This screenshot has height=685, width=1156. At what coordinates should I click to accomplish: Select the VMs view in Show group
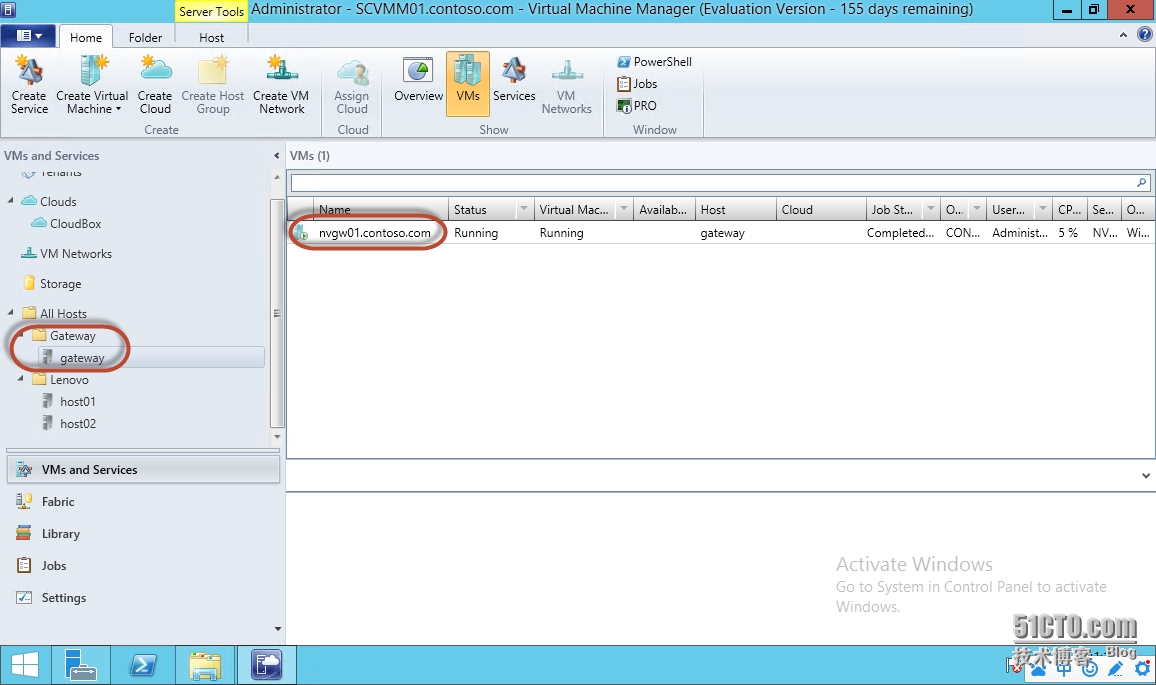468,83
